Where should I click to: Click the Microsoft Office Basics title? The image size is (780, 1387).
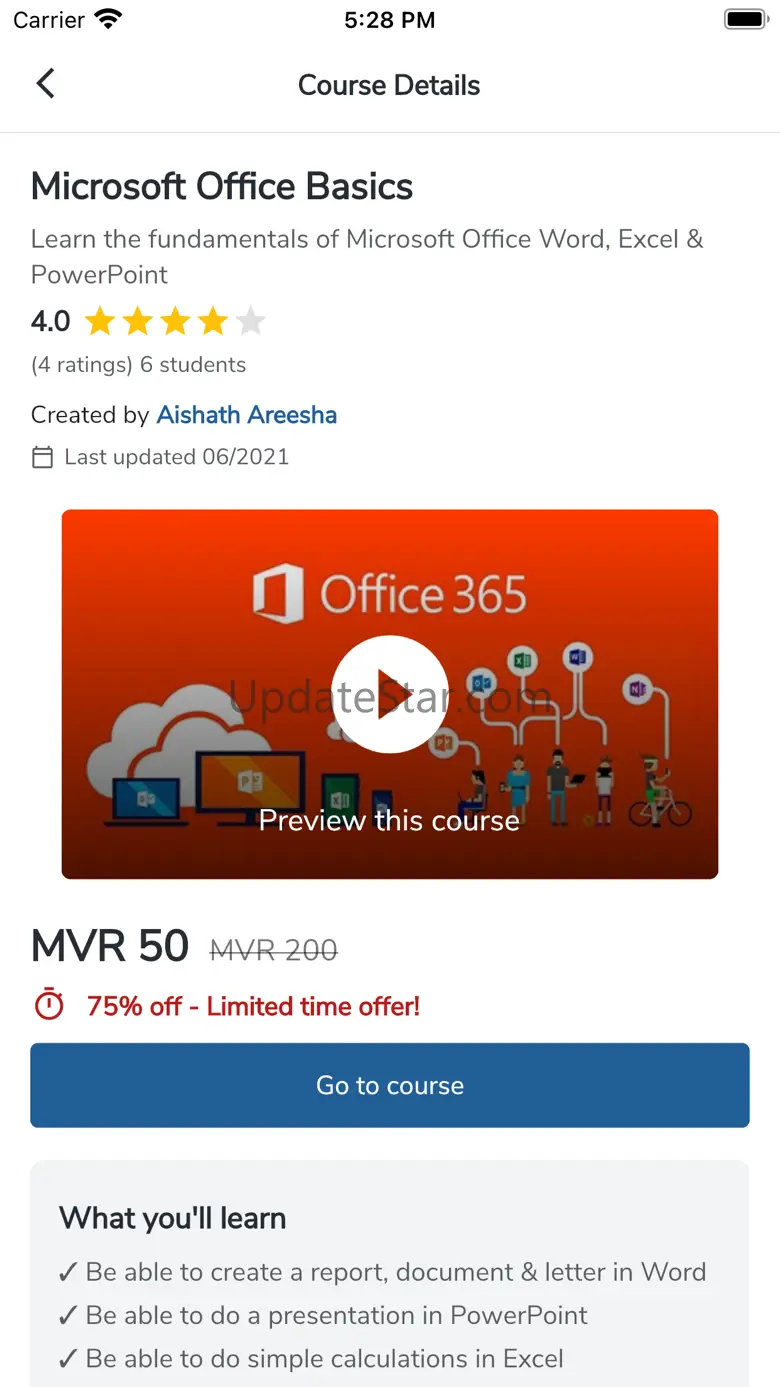pos(222,187)
